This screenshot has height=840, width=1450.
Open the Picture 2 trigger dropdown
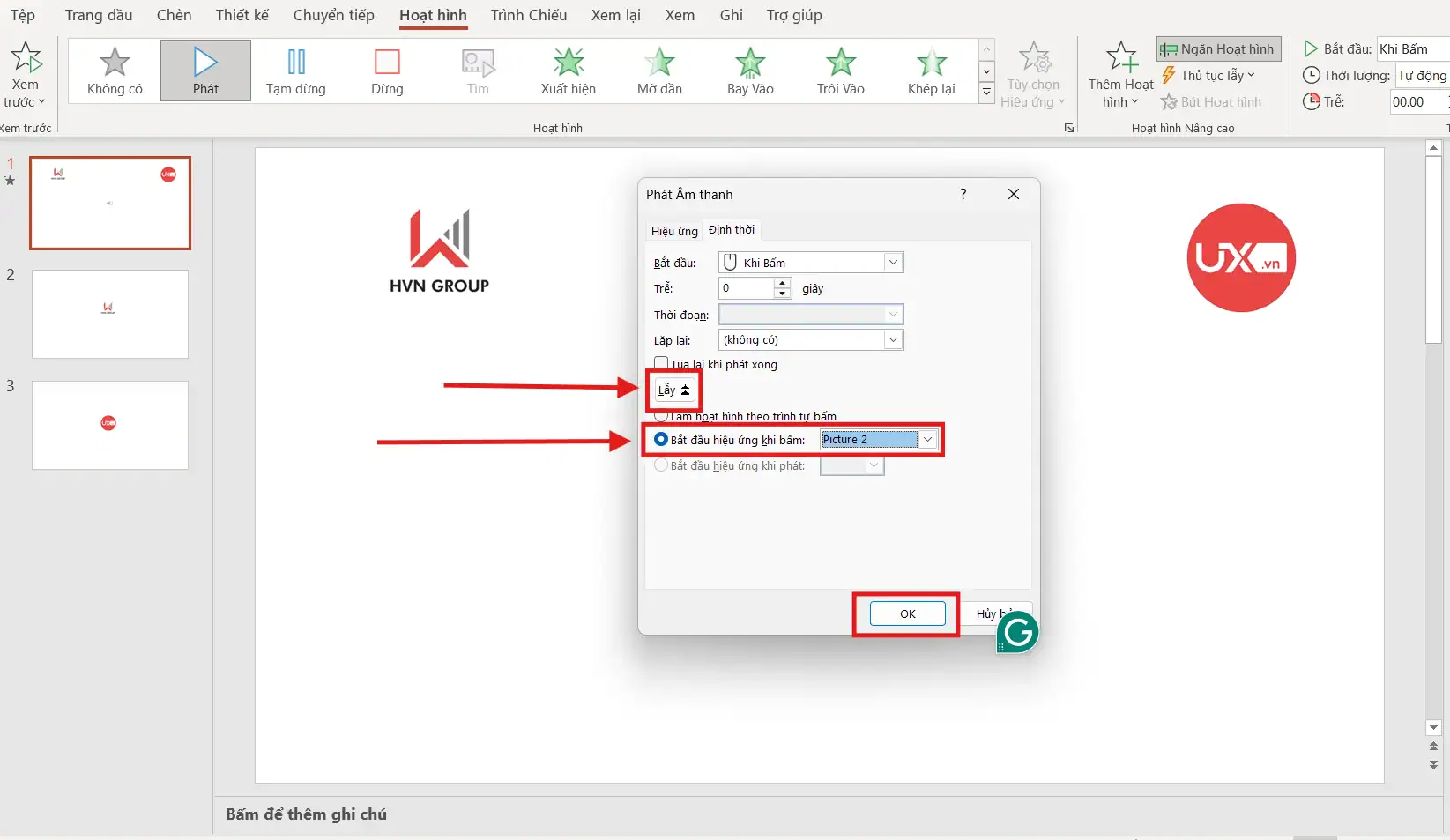927,439
